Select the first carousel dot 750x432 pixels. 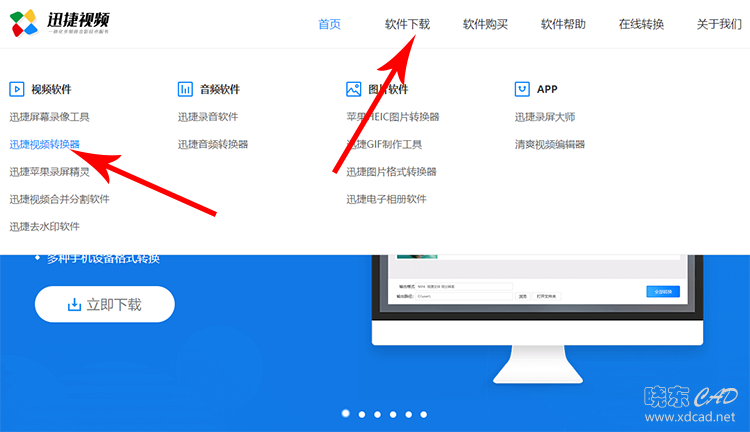pos(345,413)
